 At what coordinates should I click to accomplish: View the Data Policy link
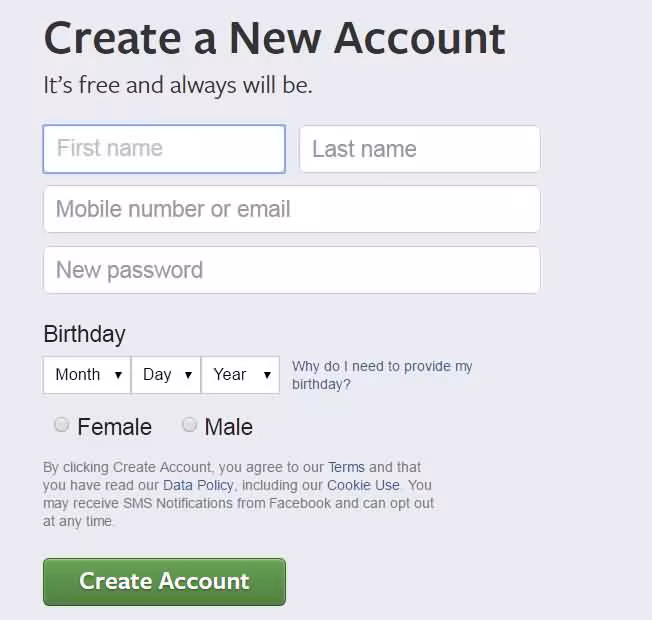point(198,485)
